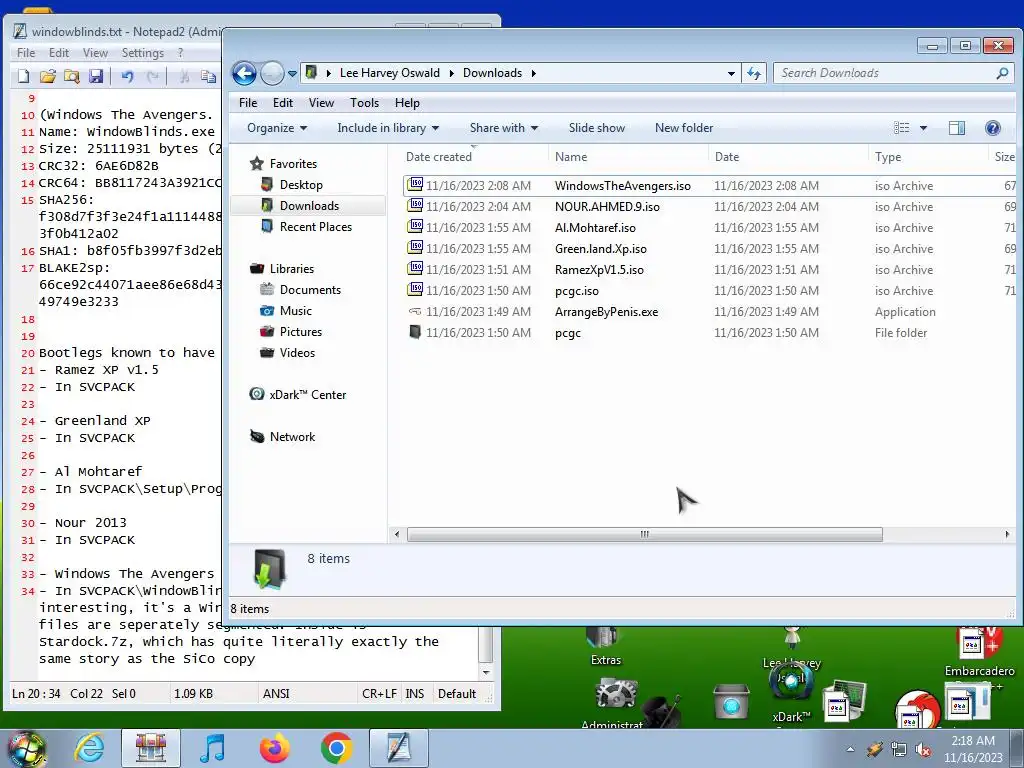Toggle the preview pane icon in Explorer
The image size is (1024, 768).
[957, 128]
